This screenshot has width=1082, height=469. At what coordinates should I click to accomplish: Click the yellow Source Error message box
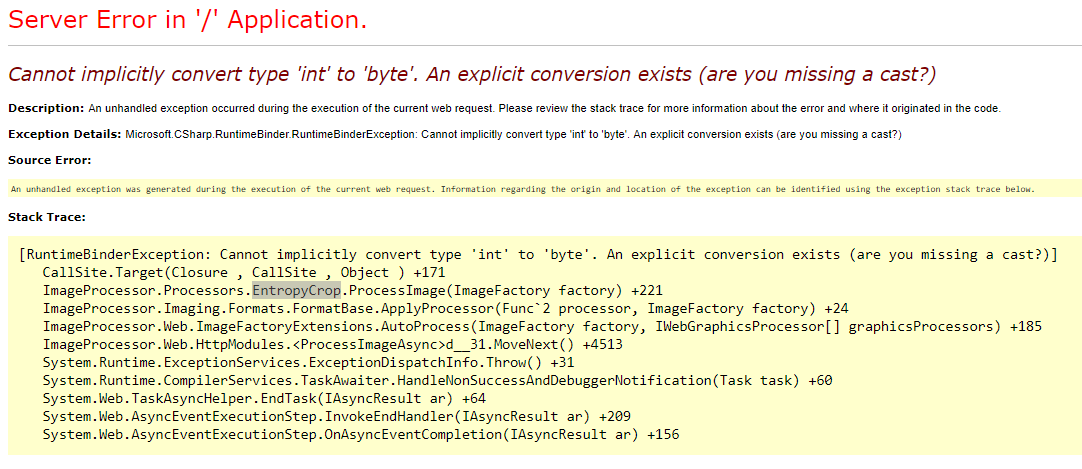tap(544, 188)
